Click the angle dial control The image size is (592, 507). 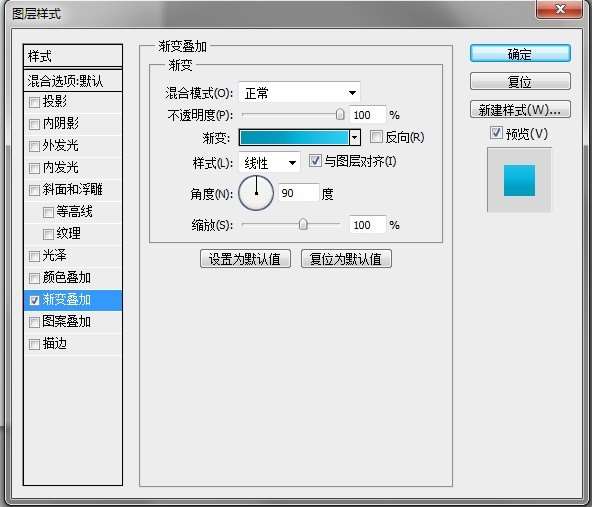click(256, 193)
